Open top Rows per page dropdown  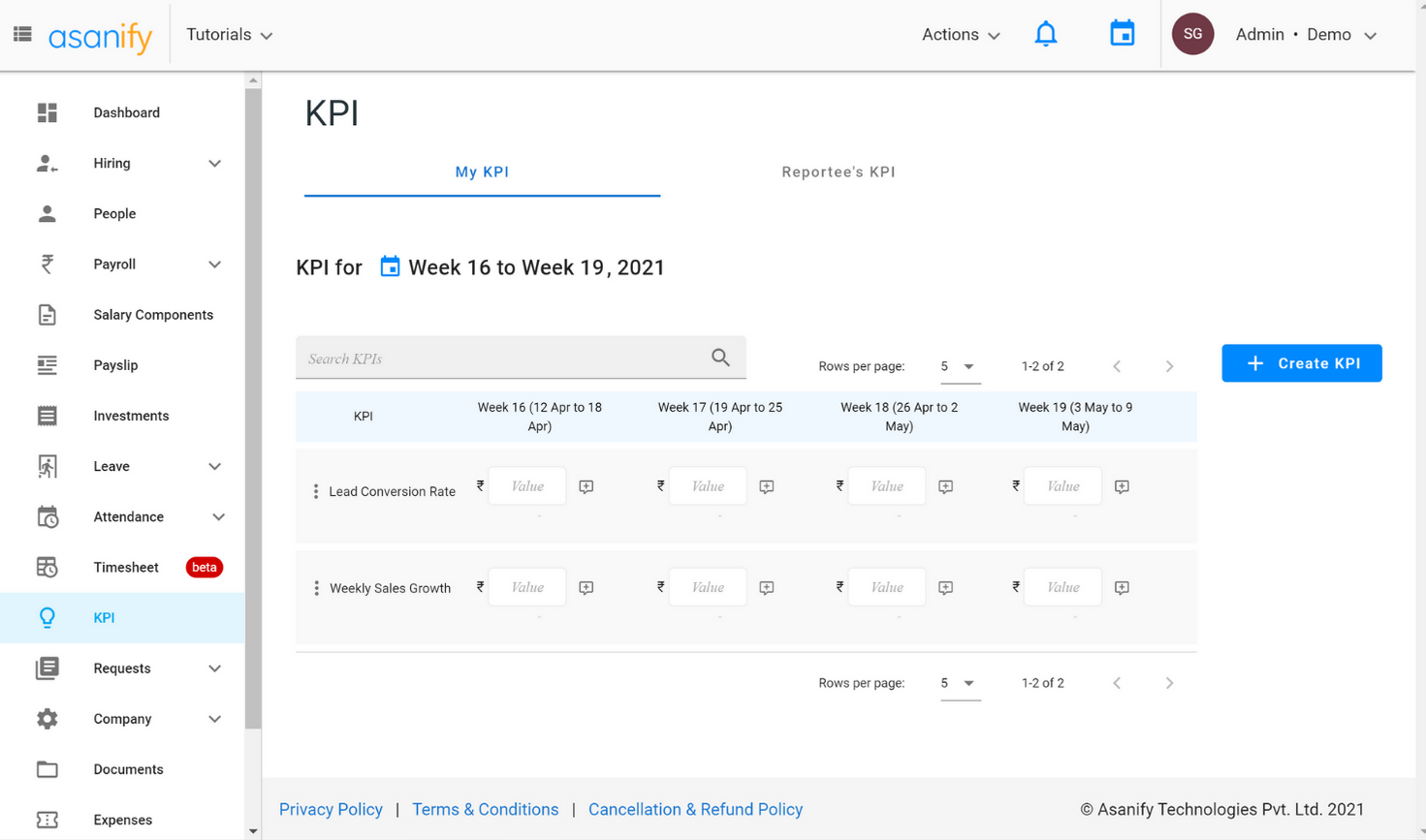958,366
